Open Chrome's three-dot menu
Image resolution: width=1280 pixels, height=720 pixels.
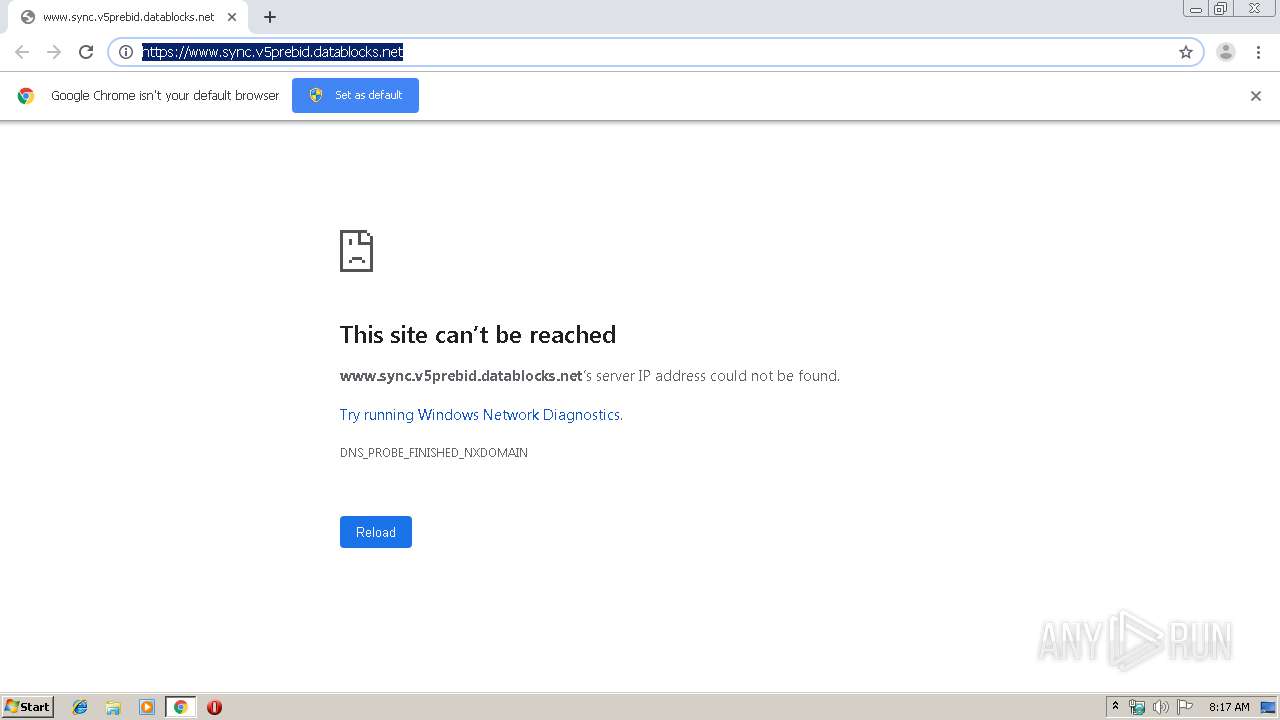click(1258, 52)
